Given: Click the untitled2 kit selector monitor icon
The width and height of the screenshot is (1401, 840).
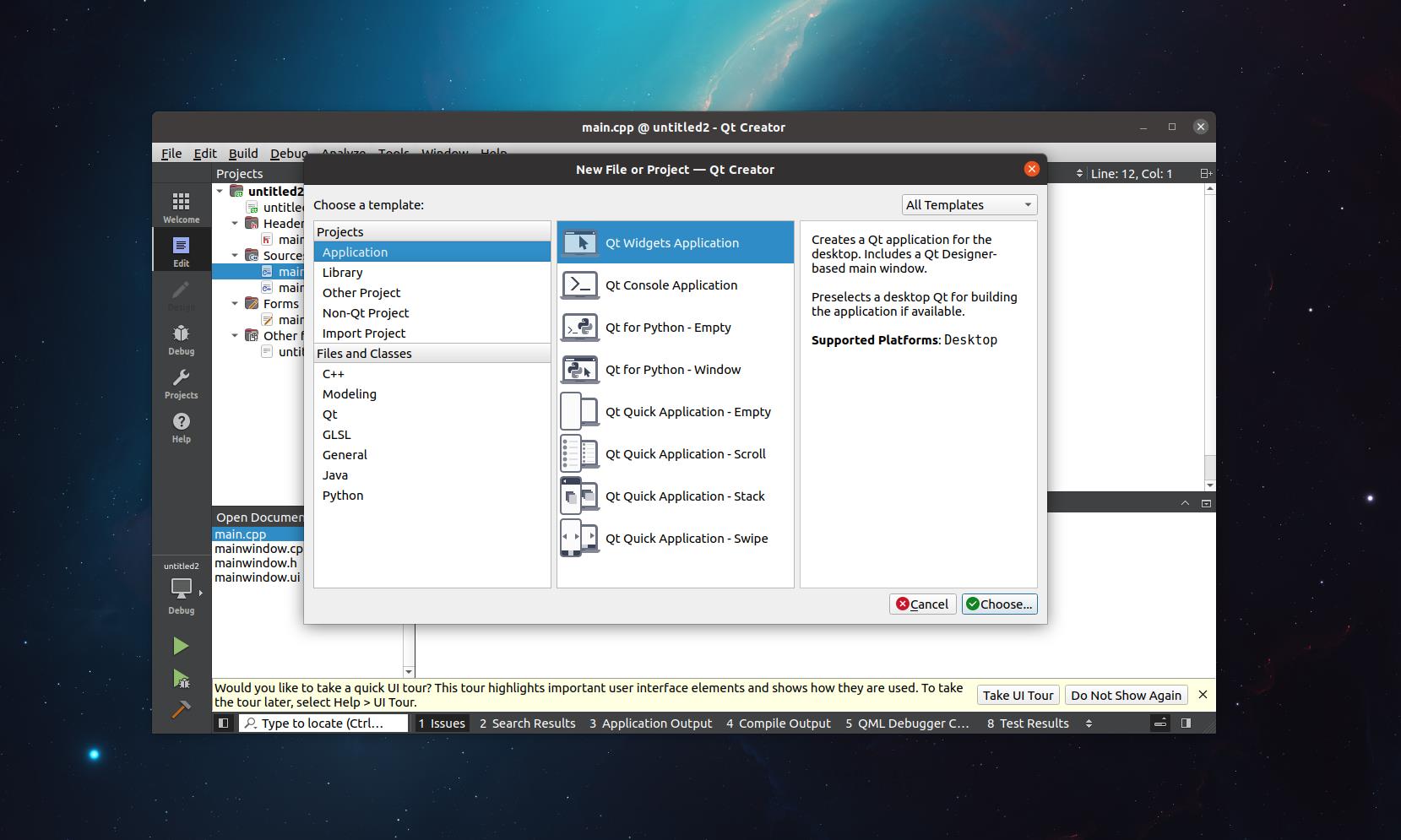Looking at the screenshot, I should (181, 588).
